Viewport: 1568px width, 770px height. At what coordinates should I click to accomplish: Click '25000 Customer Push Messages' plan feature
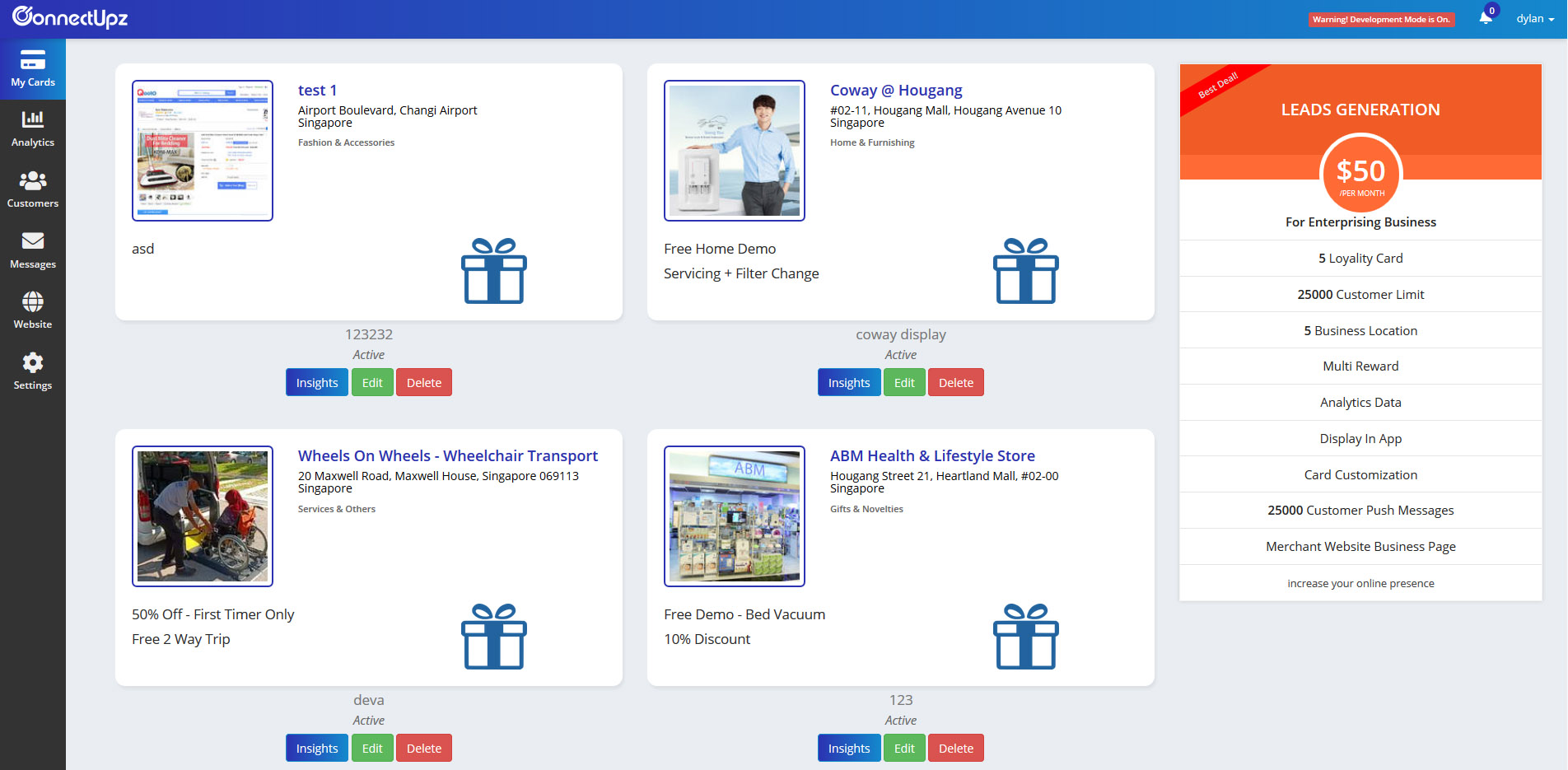[1360, 511]
